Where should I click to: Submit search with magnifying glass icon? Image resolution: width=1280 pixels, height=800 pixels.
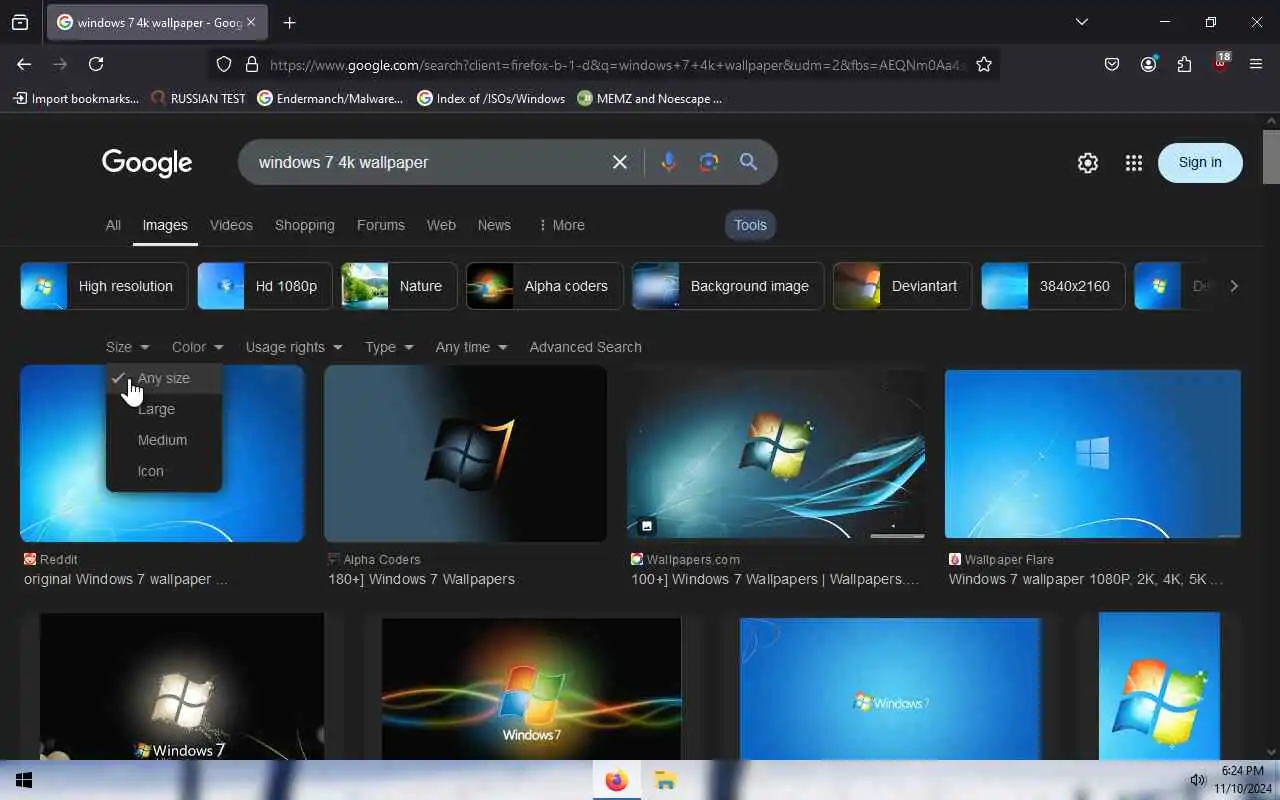coord(748,162)
